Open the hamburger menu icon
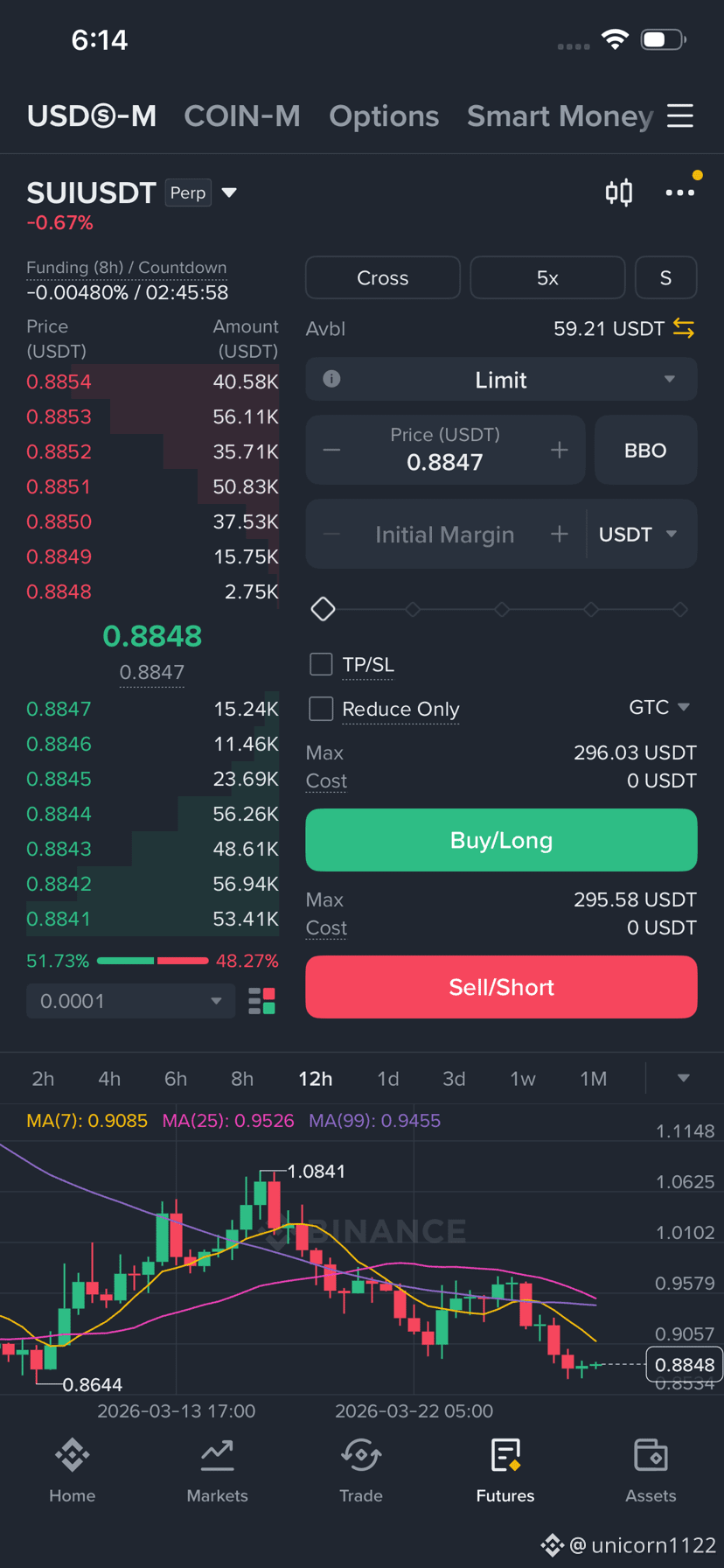 click(680, 116)
